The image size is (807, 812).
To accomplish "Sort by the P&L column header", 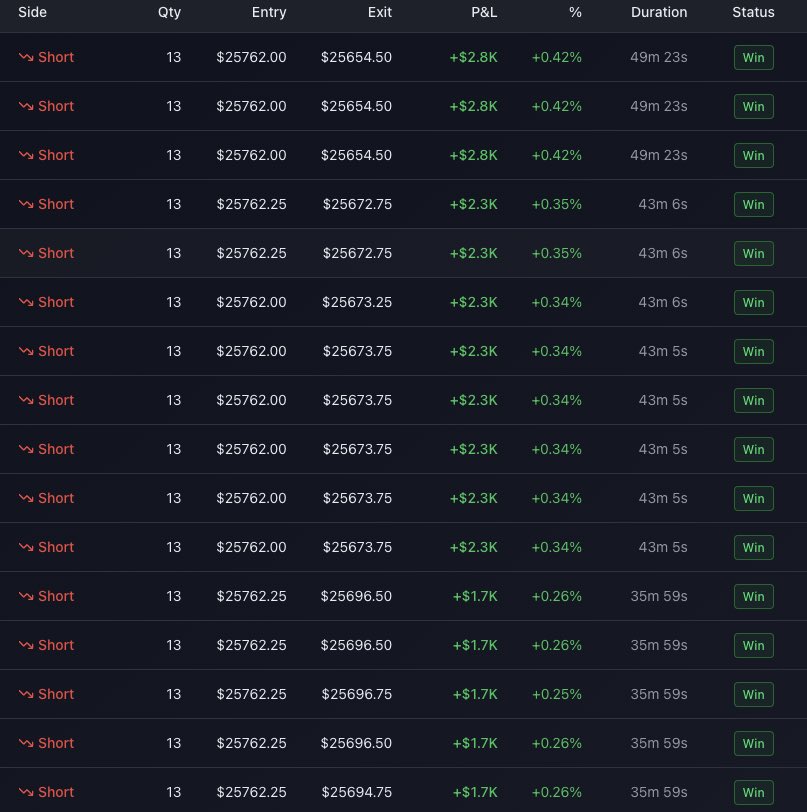I will point(484,12).
